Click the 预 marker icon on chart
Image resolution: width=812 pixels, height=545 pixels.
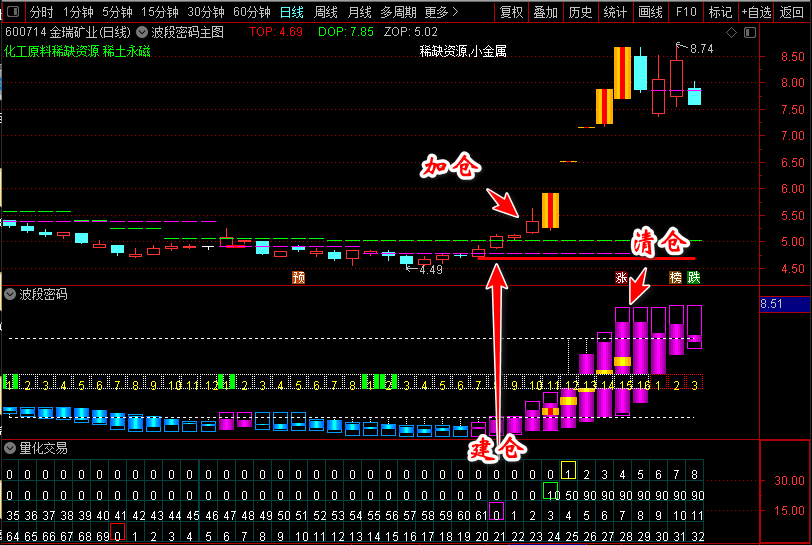click(x=298, y=277)
